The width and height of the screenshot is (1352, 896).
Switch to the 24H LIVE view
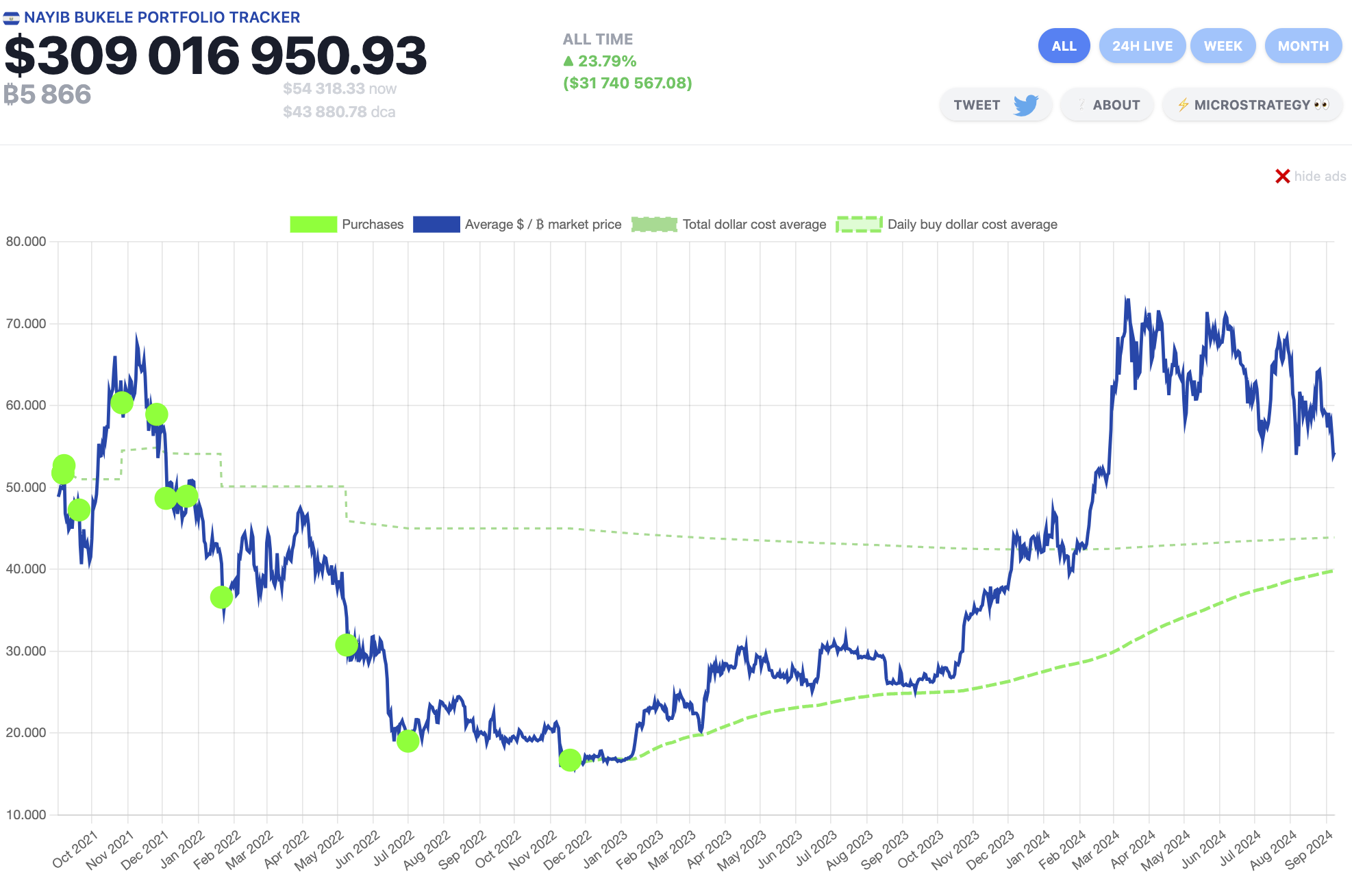coord(1142,46)
